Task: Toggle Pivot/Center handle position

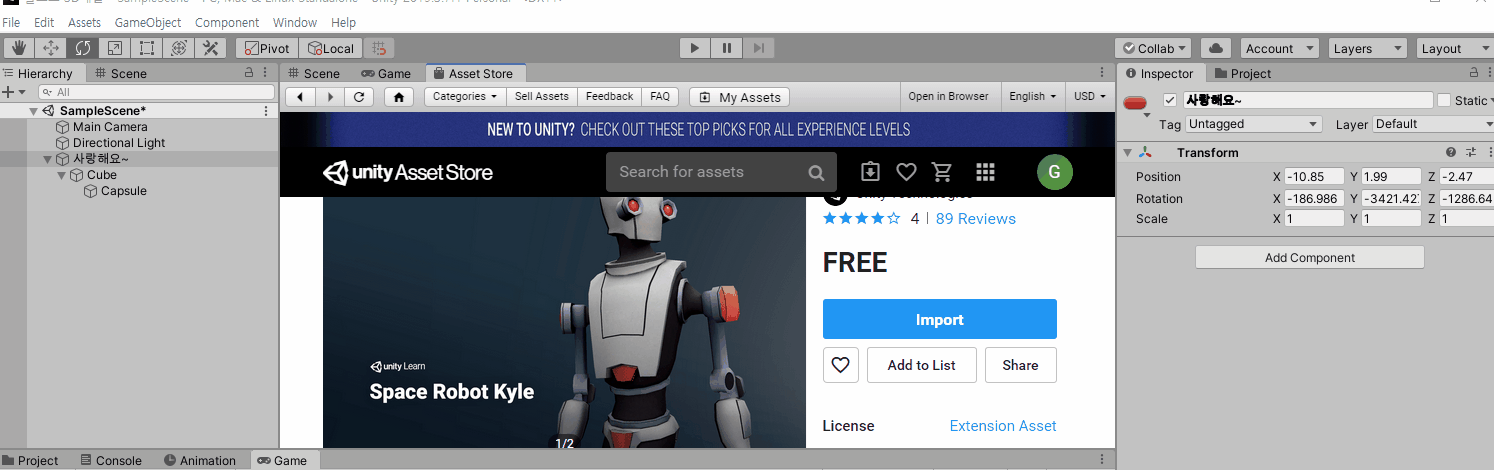Action: pyautogui.click(x=265, y=48)
